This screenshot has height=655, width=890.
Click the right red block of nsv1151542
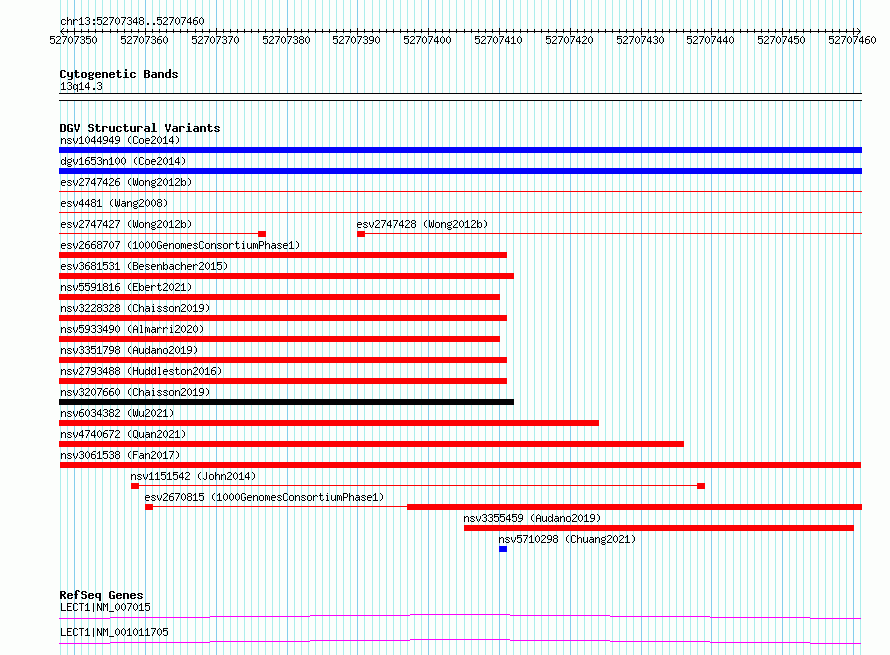pyautogui.click(x=701, y=486)
